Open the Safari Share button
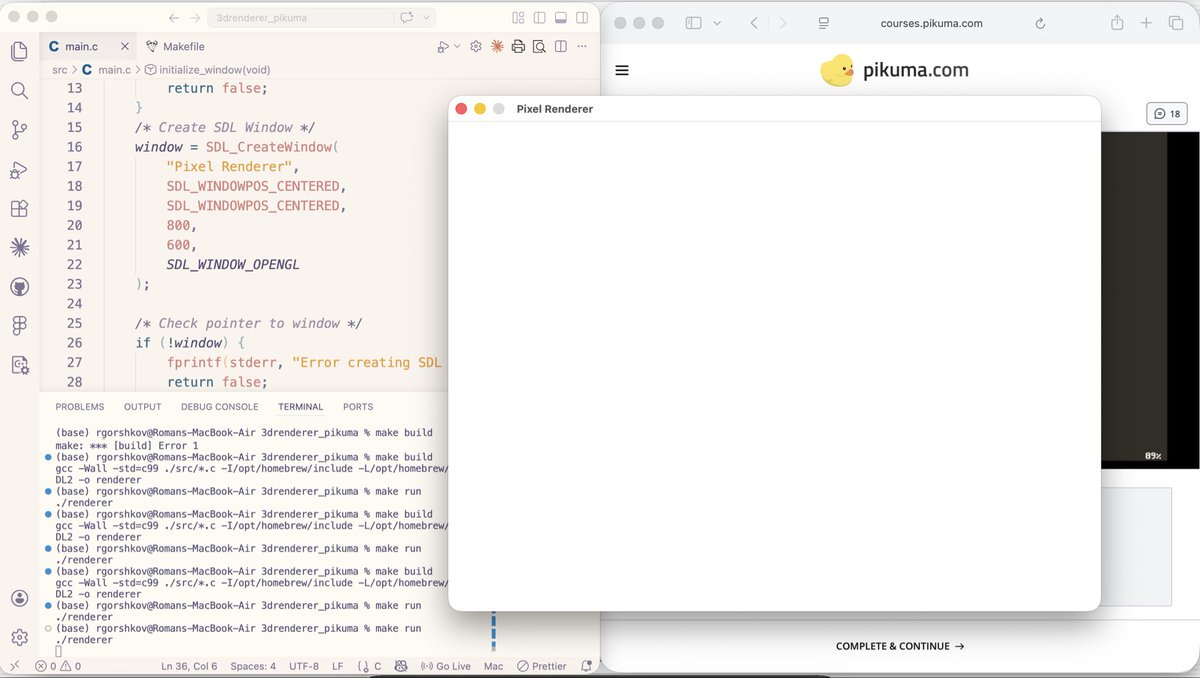This screenshot has height=678, width=1200. pyautogui.click(x=1117, y=22)
